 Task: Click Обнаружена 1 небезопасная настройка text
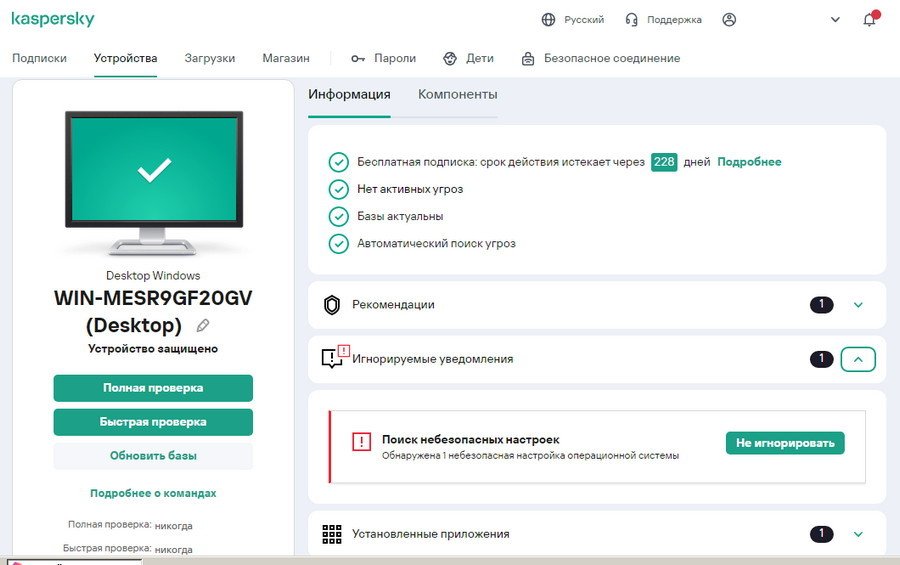point(530,456)
